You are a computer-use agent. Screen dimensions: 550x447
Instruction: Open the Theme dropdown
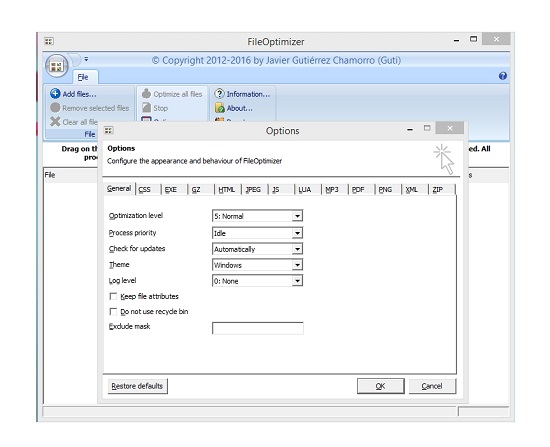point(297,265)
